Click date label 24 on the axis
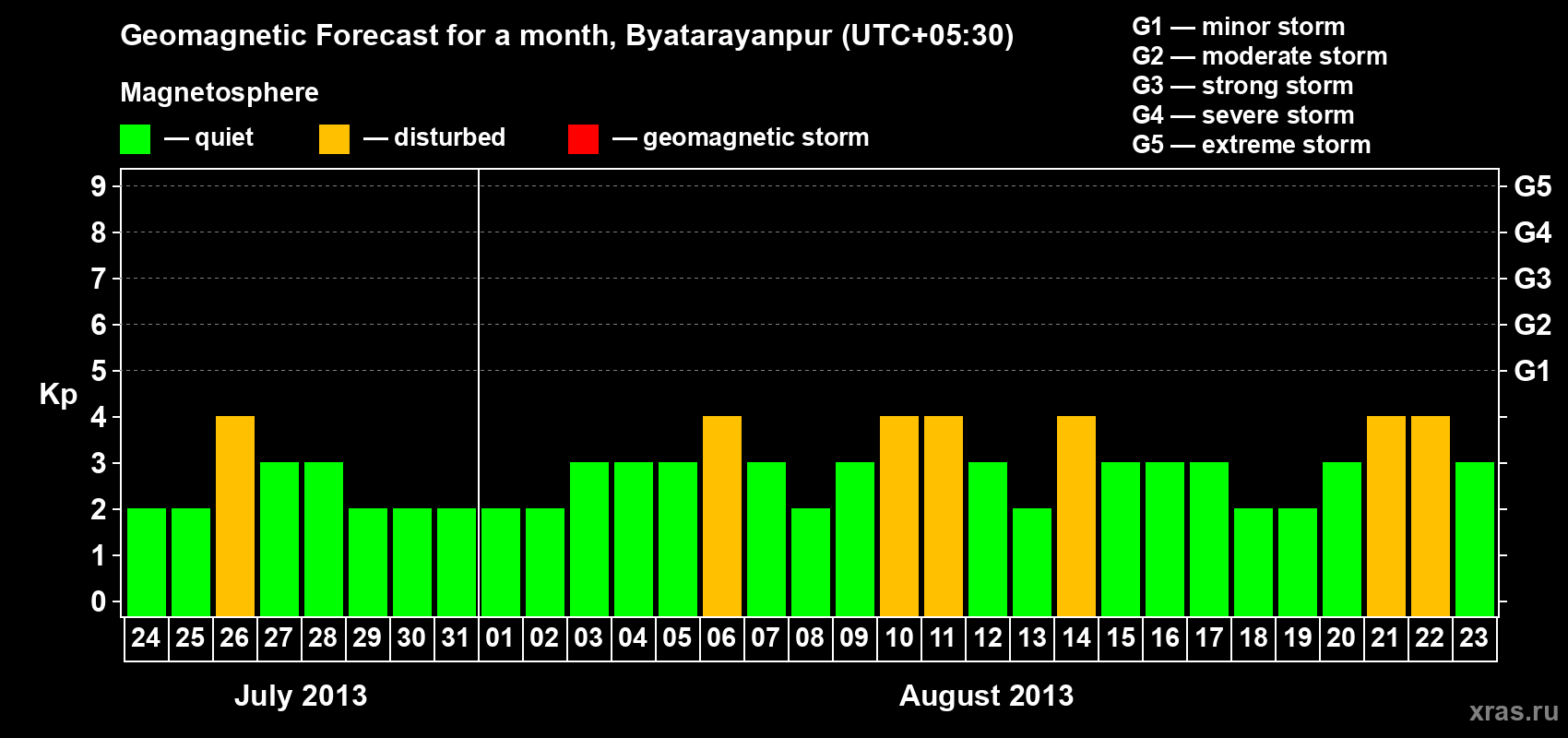 click(146, 637)
